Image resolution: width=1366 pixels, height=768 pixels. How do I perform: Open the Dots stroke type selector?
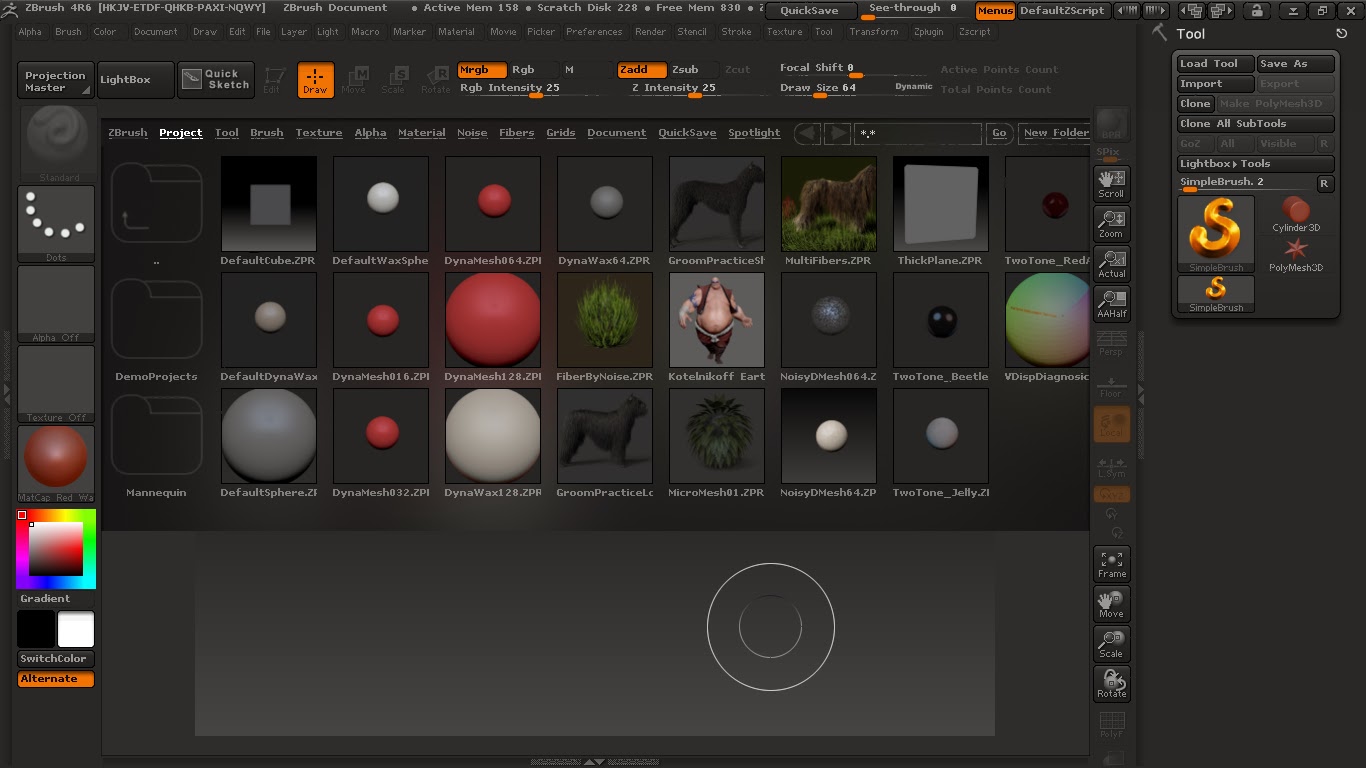click(56, 224)
